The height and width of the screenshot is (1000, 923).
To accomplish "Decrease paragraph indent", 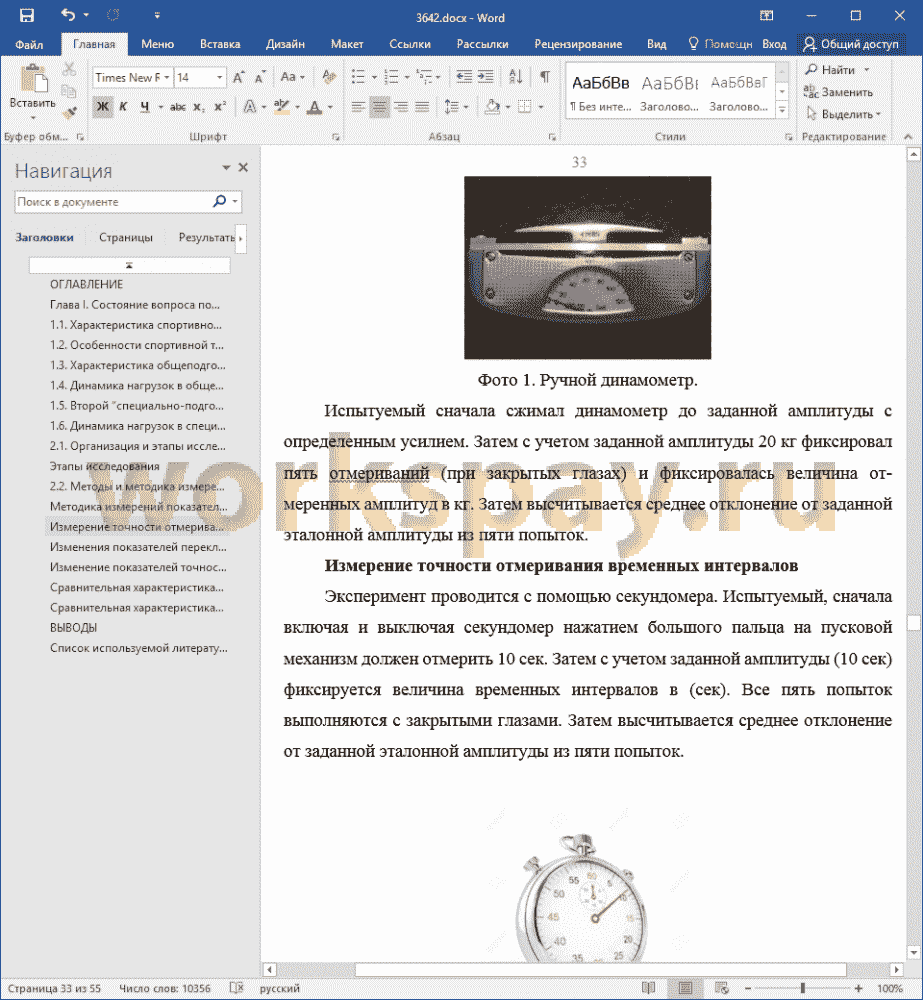I will [x=464, y=77].
